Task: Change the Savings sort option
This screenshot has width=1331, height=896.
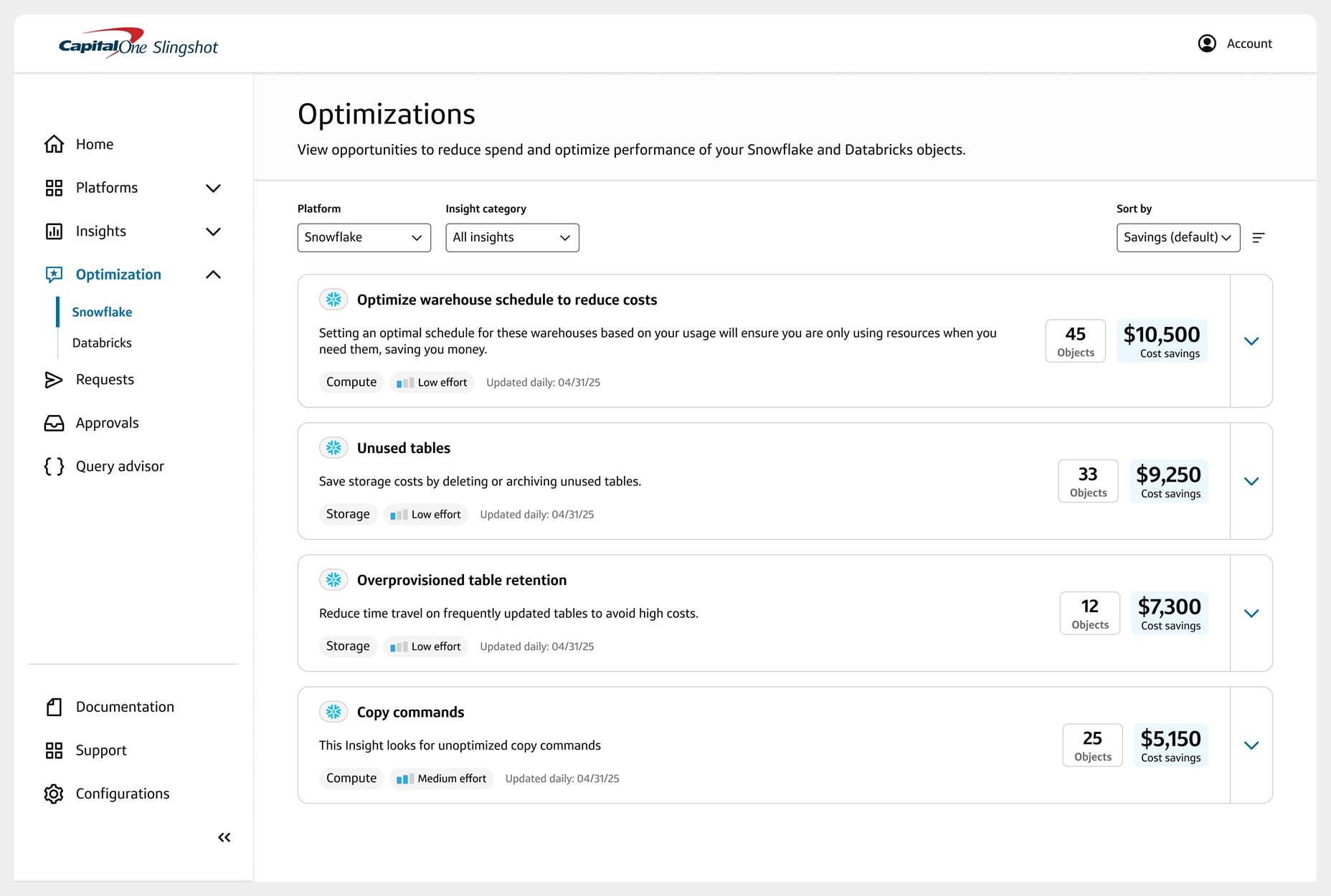Action: tap(1177, 237)
